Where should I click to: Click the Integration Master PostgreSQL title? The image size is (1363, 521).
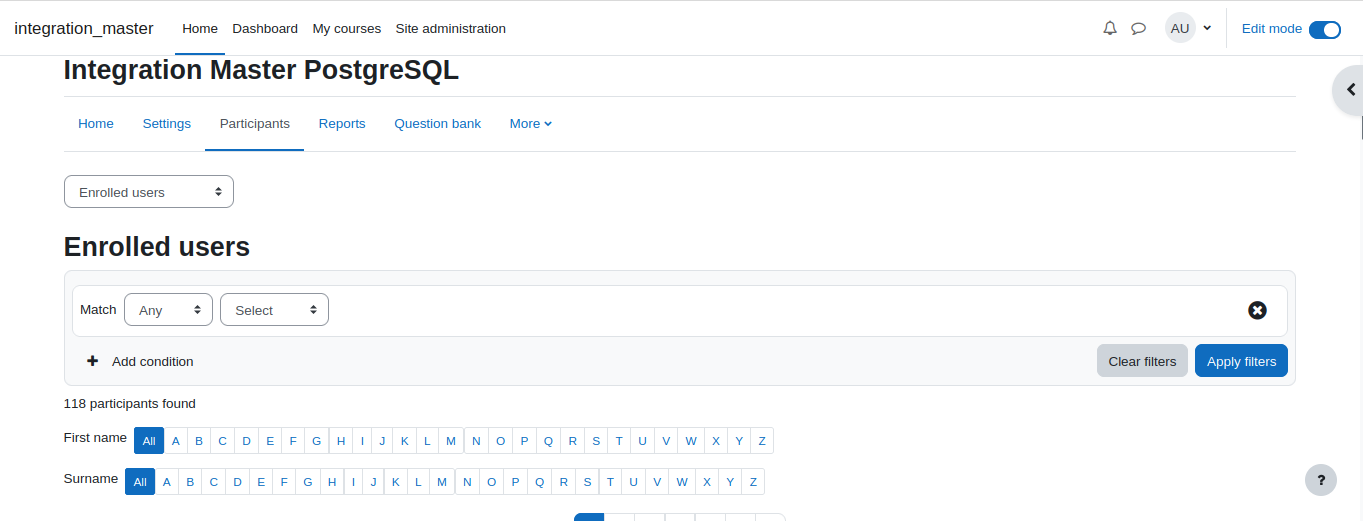[261, 71]
